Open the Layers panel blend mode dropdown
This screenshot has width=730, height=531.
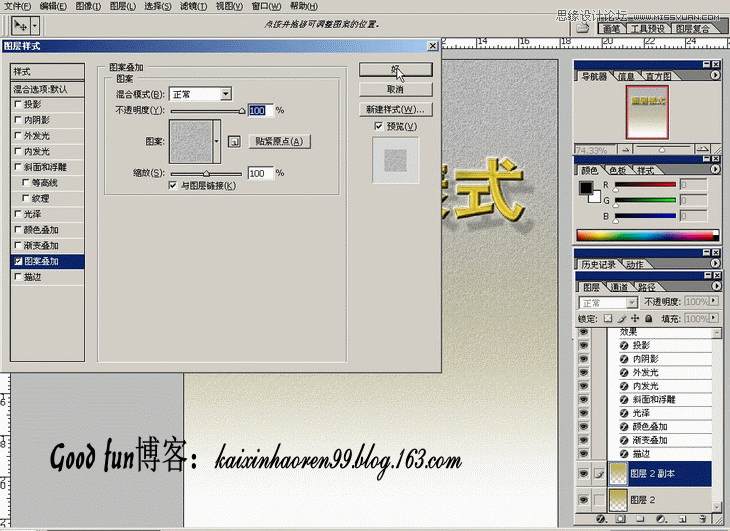608,303
